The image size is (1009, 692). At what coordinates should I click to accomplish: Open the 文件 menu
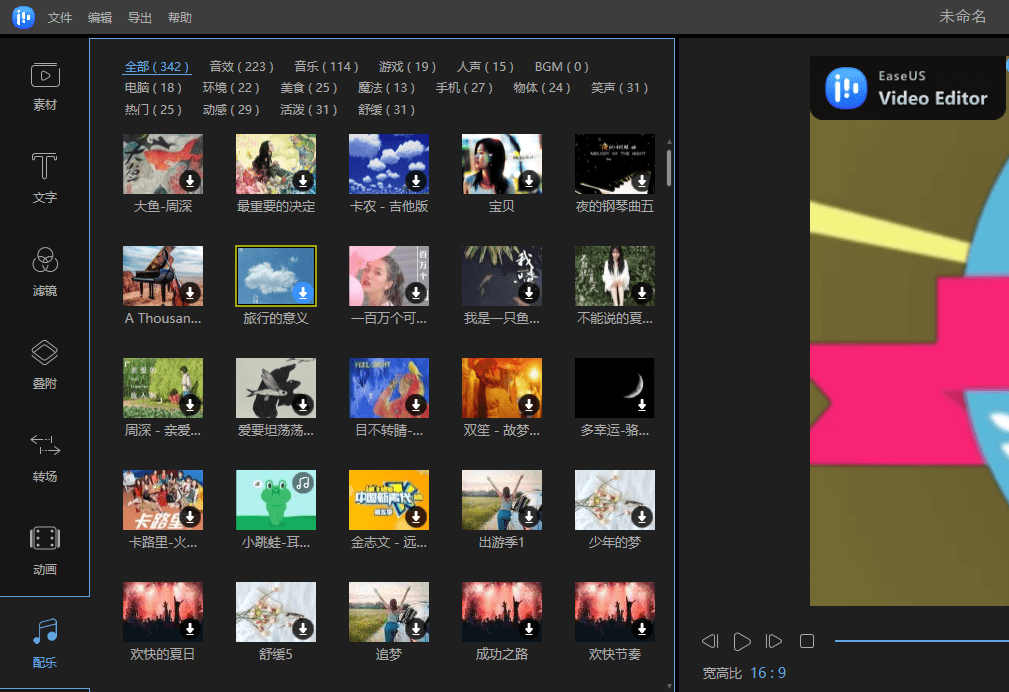click(x=60, y=18)
